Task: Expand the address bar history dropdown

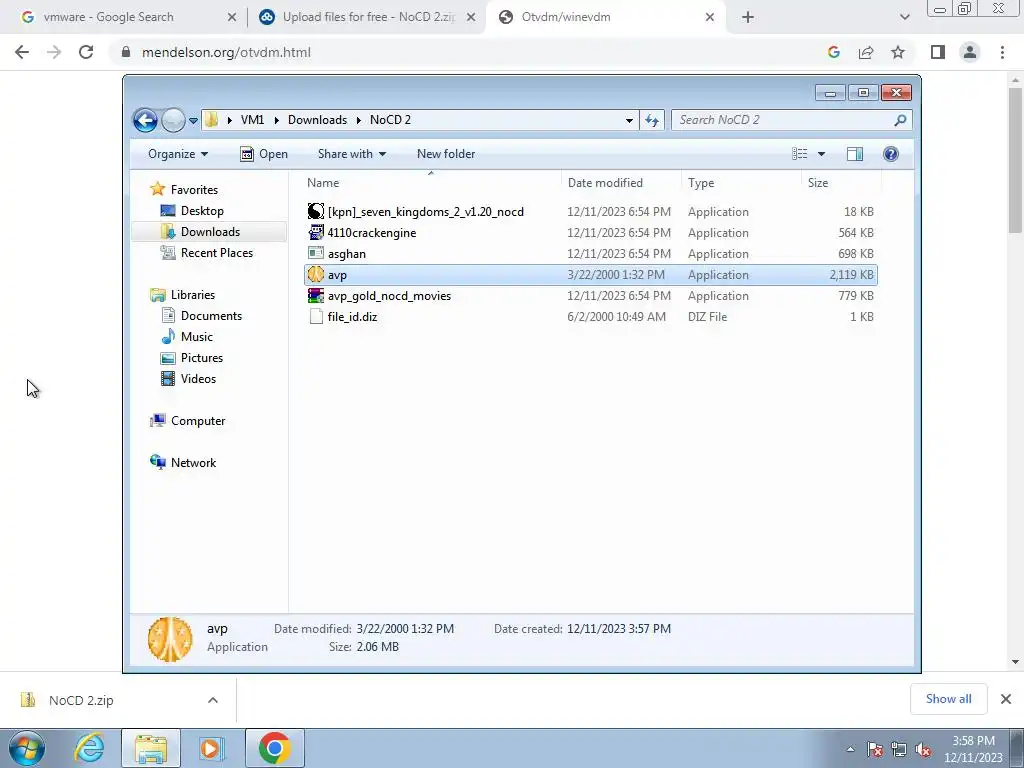Action: [x=629, y=120]
